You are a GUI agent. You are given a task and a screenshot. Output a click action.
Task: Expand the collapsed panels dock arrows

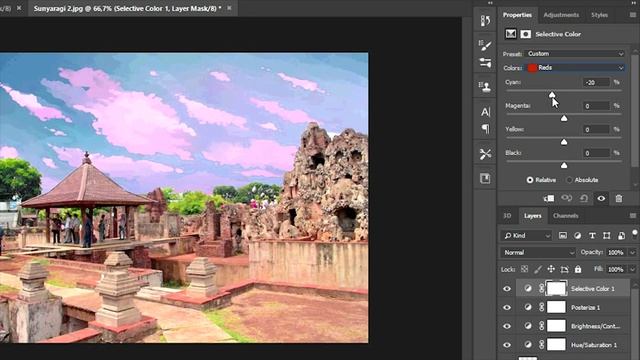pyautogui.click(x=490, y=3)
